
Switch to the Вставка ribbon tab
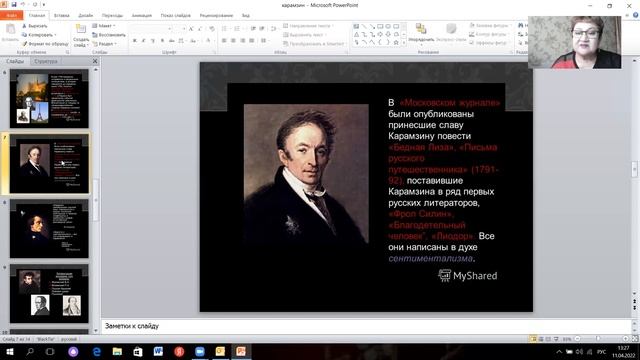(x=62, y=15)
